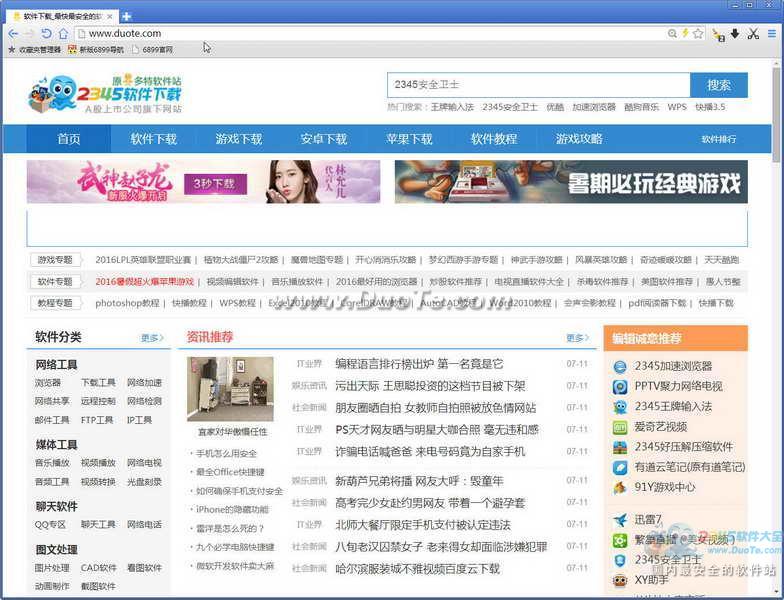This screenshot has width=784, height=600.
Task: Click the 2345软件下载 site logo
Action: point(105,94)
